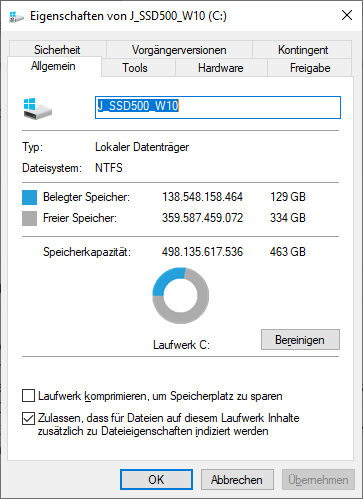The width and height of the screenshot is (363, 499).
Task: Click the Bereinigen button
Action: [x=300, y=340]
